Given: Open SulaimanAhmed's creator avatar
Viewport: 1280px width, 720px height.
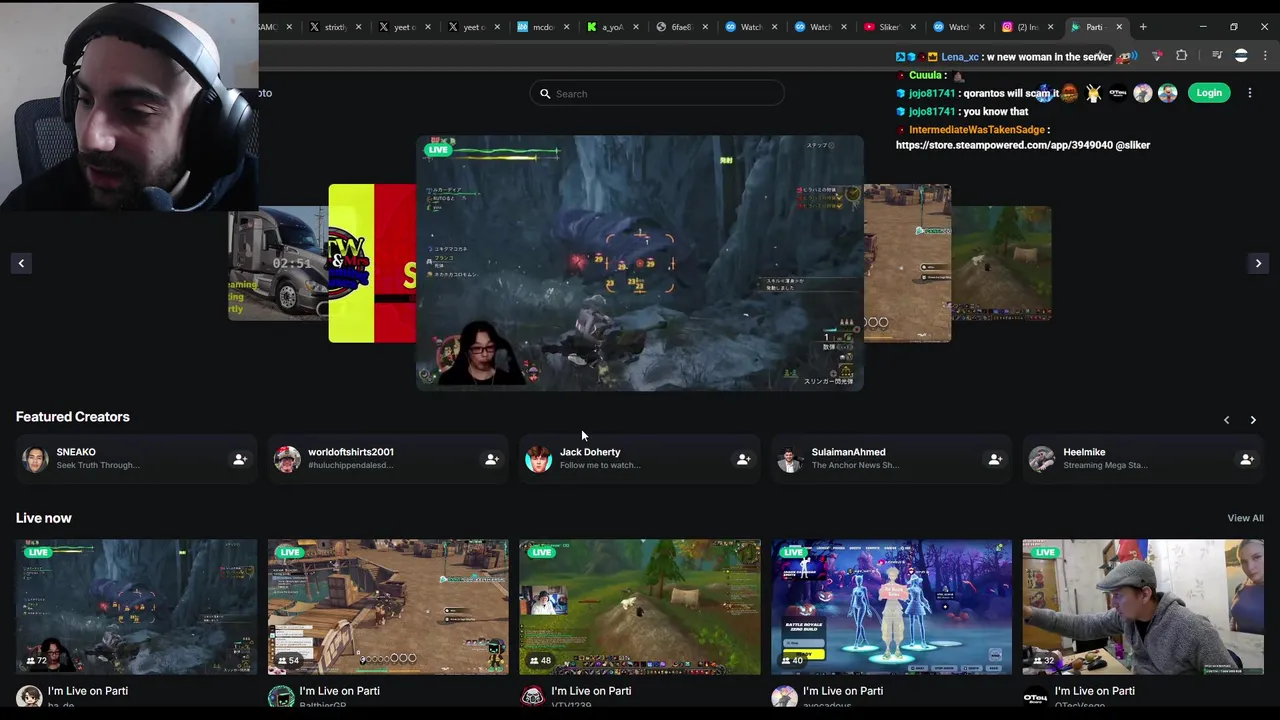Looking at the screenshot, I should tap(790, 459).
